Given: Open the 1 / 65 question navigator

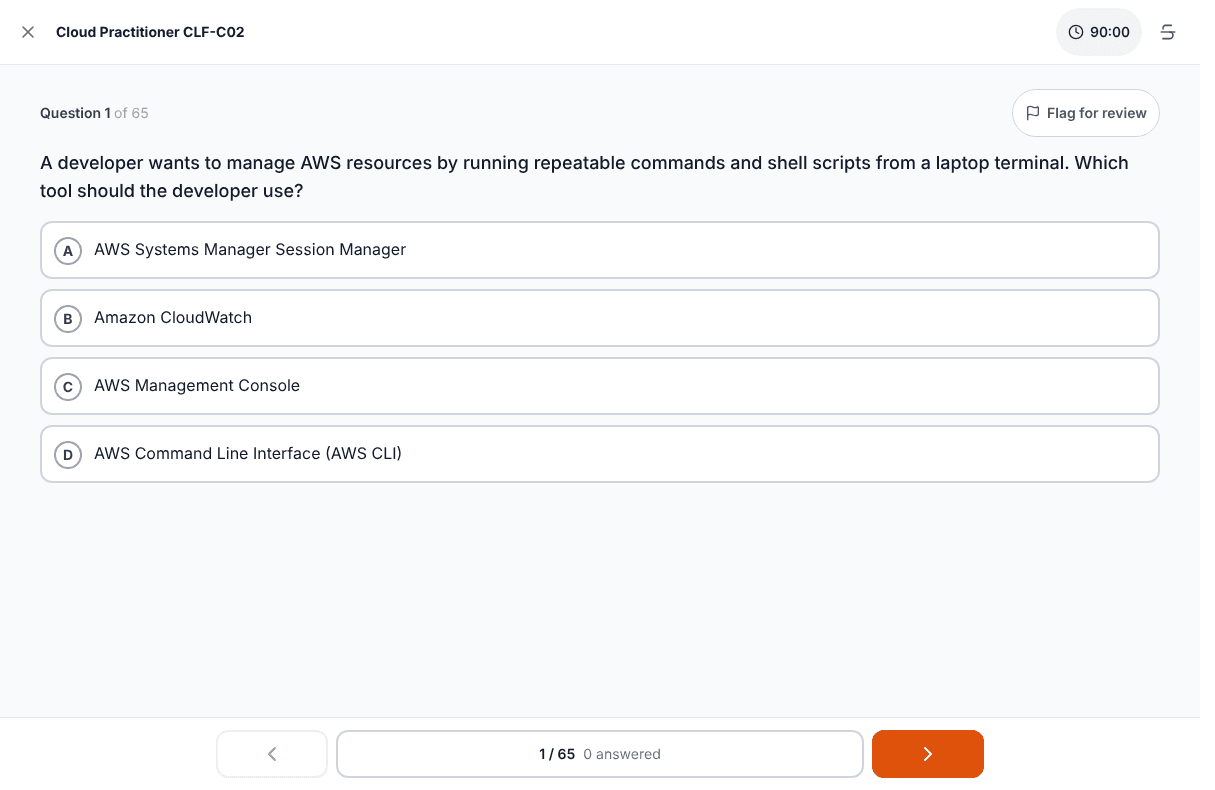Looking at the screenshot, I should tap(600, 754).
